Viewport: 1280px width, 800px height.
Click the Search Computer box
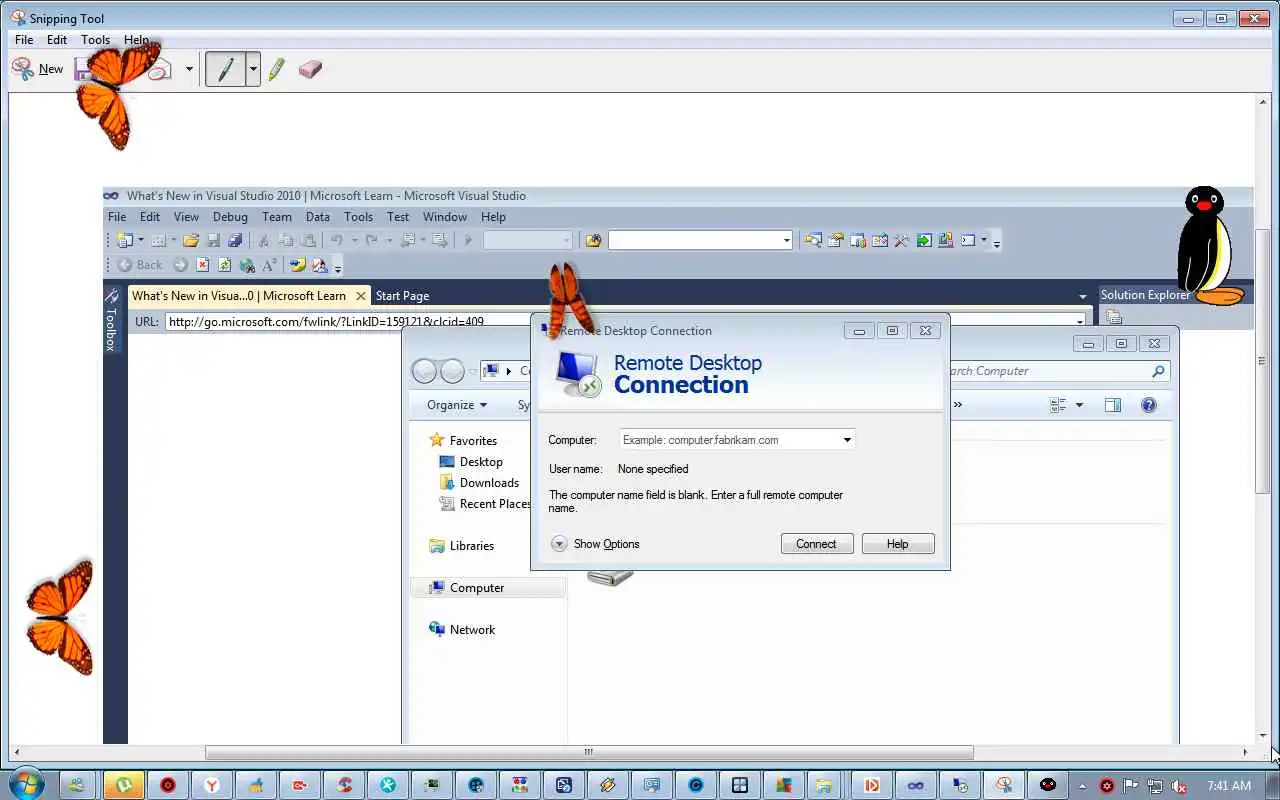click(1058, 371)
